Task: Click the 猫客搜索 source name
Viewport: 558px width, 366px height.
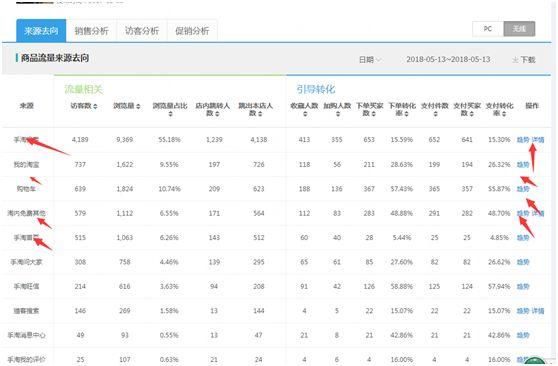Action: (27, 311)
